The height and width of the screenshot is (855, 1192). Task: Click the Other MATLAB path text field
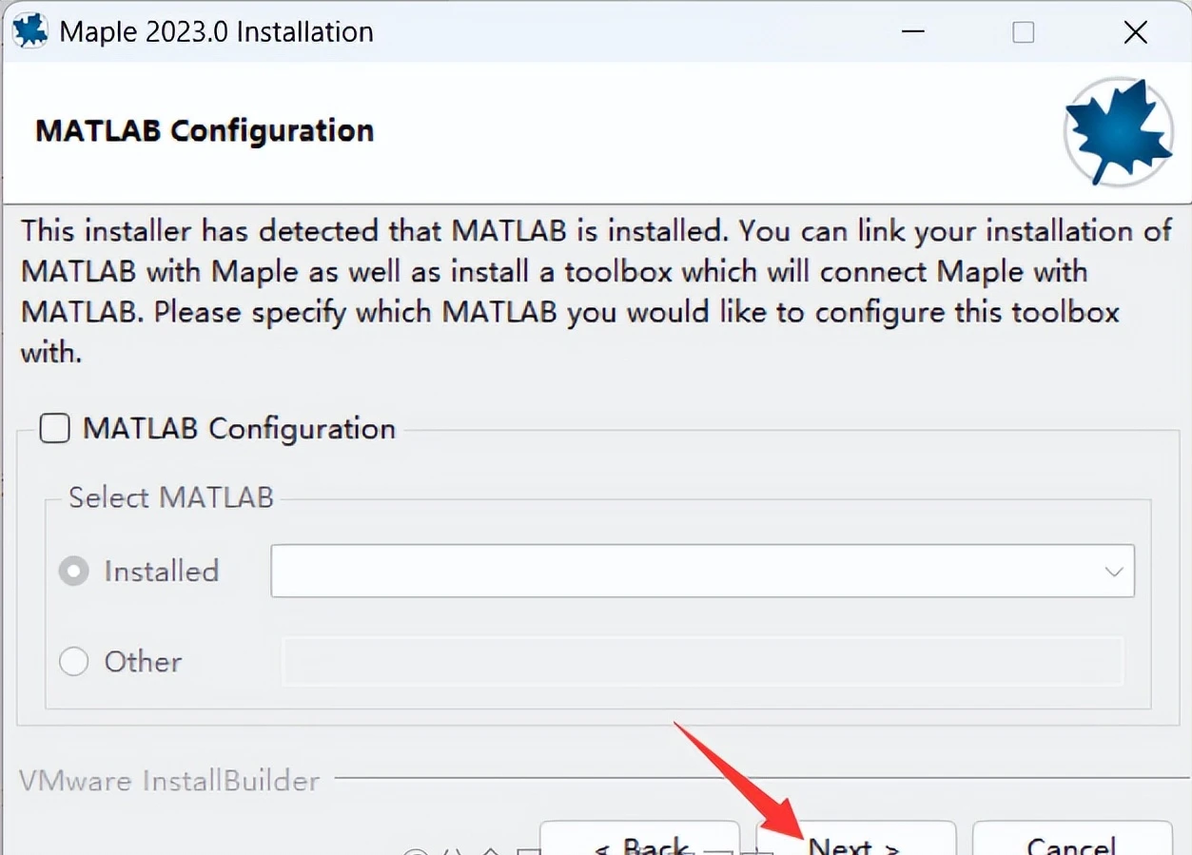coord(703,662)
